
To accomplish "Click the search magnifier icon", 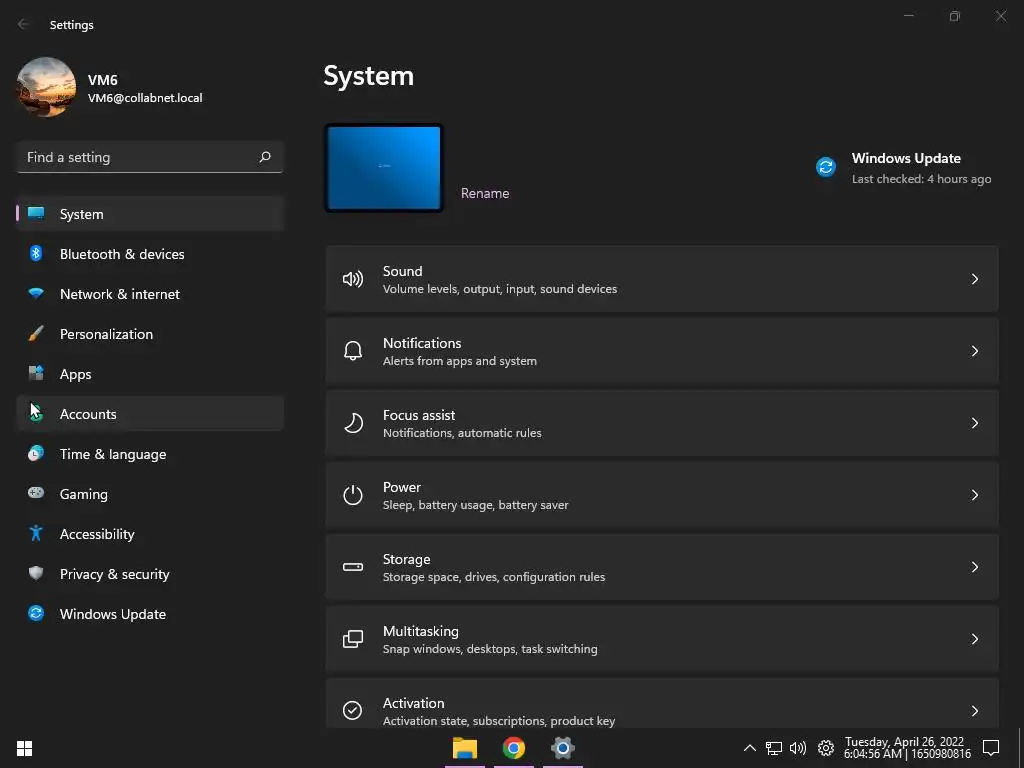I will click(264, 157).
